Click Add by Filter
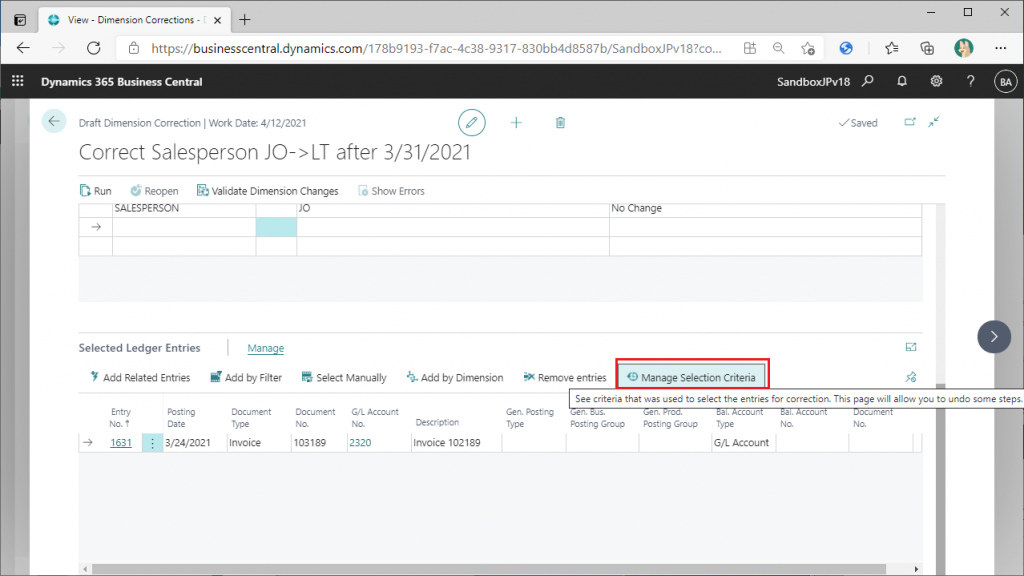1024x576 pixels. click(x=246, y=377)
